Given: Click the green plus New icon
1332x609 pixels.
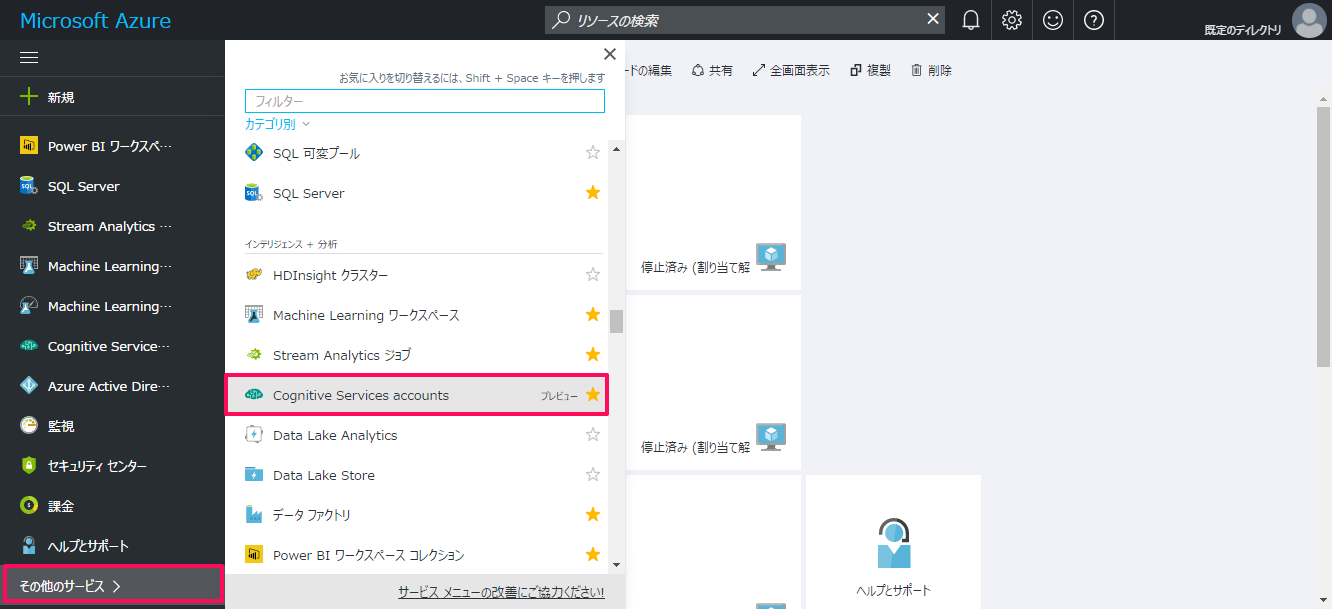Looking at the screenshot, I should click(29, 97).
